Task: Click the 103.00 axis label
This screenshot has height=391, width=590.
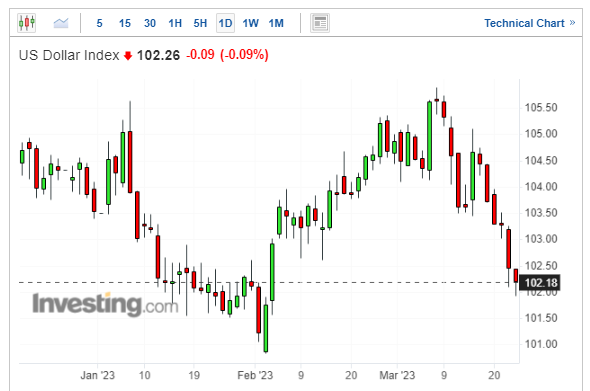Action: click(x=541, y=239)
